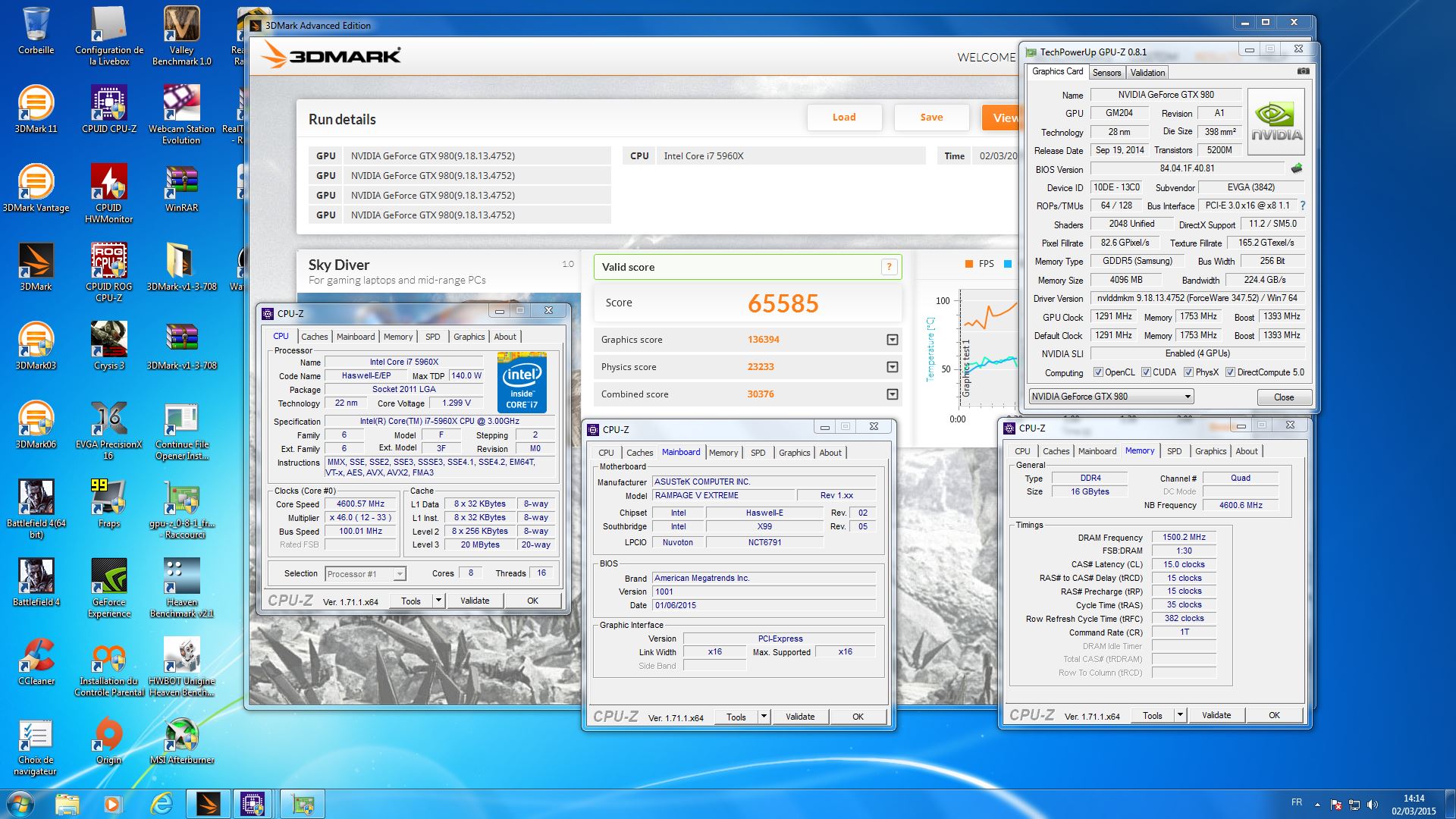Open CCleaner desktop shortcut
Viewport: 1456px width, 819px height.
click(x=36, y=661)
